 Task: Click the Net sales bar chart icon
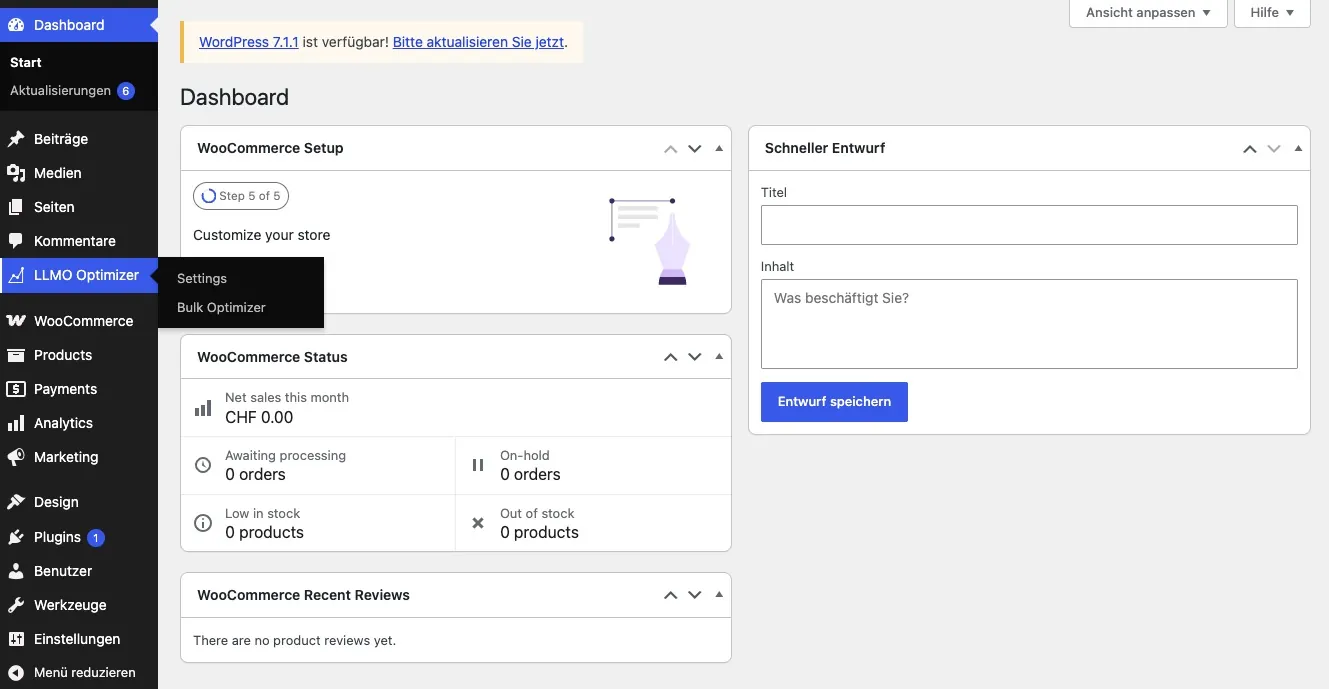point(203,408)
